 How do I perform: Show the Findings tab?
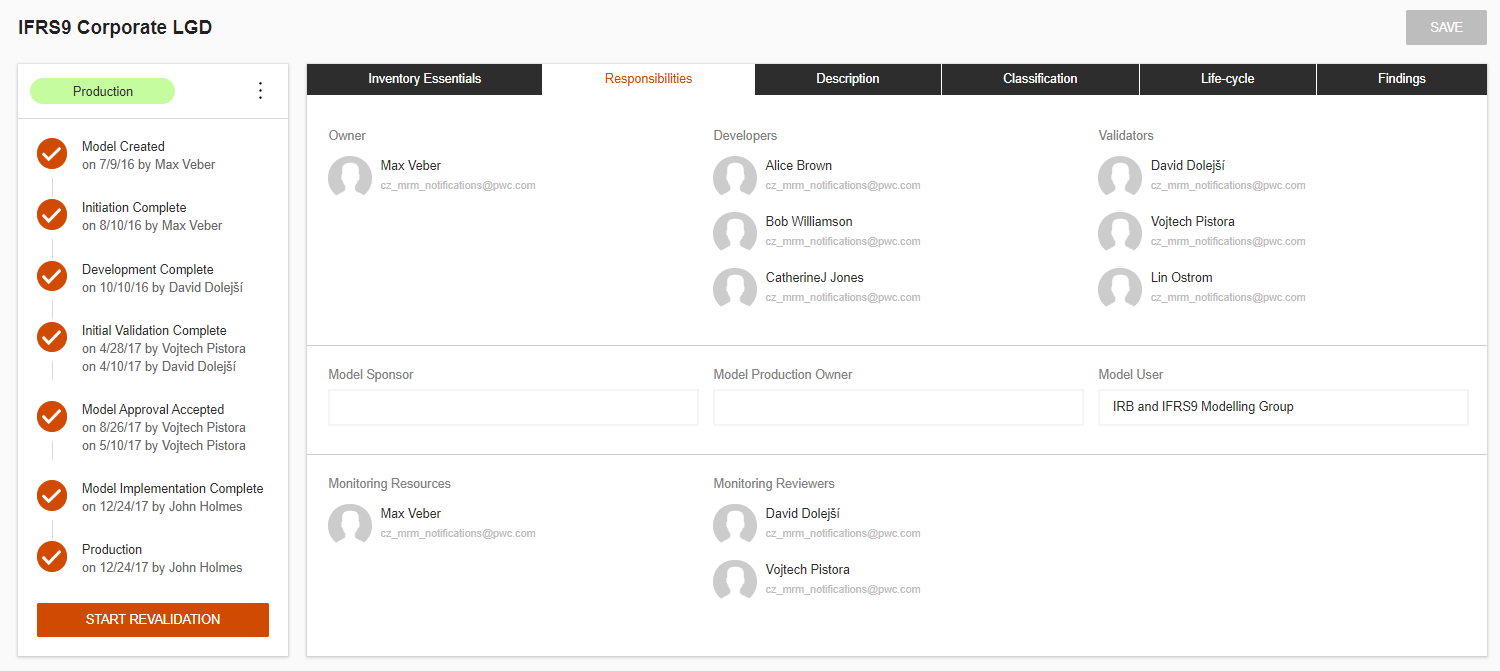click(x=1401, y=79)
